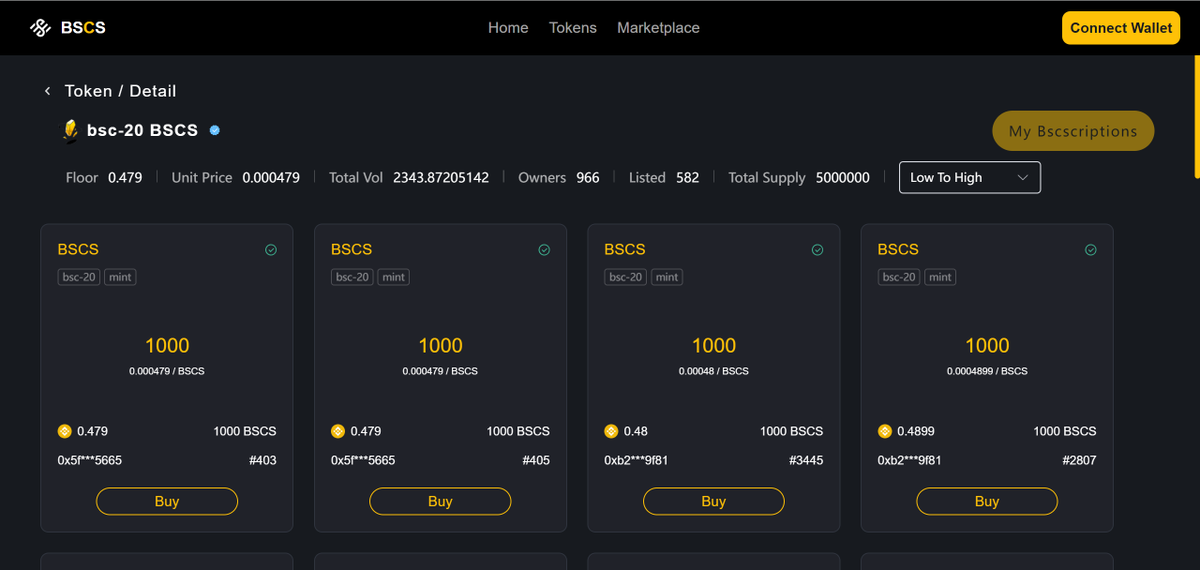Click the Floor 0.479 stat

[104, 177]
